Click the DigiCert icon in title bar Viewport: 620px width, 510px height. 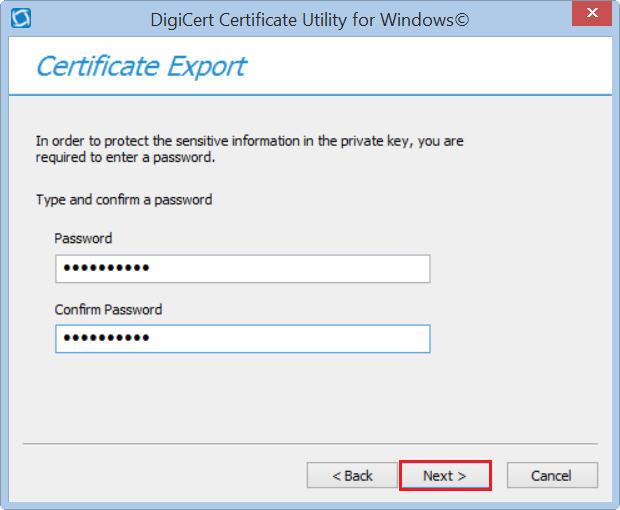click(18, 18)
